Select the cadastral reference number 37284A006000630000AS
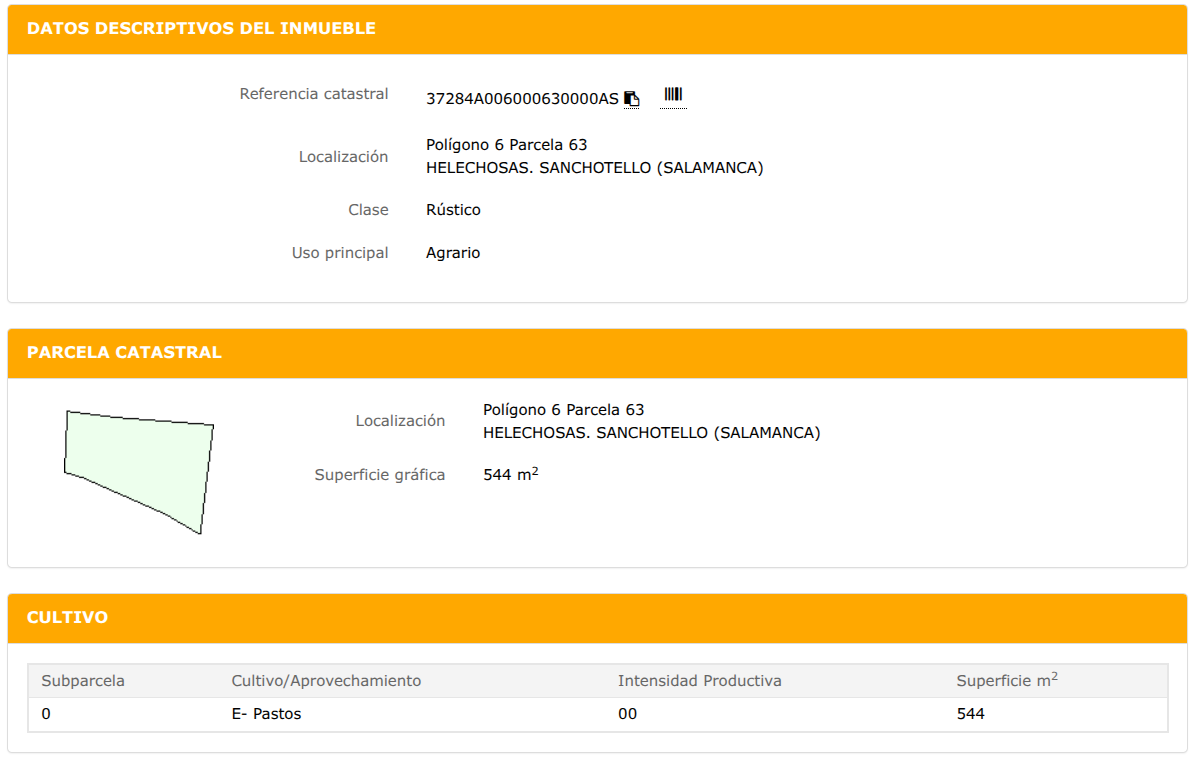 pyautogui.click(x=522, y=99)
